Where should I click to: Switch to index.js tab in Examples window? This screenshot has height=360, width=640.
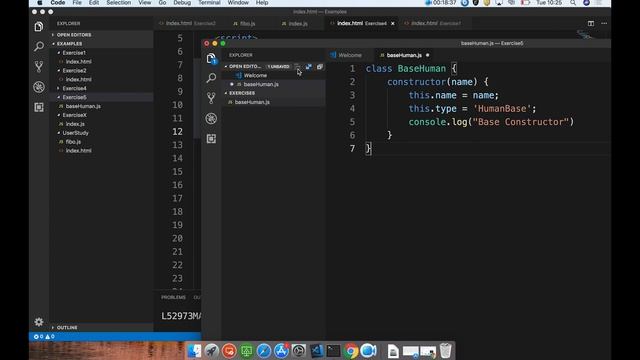298,24
